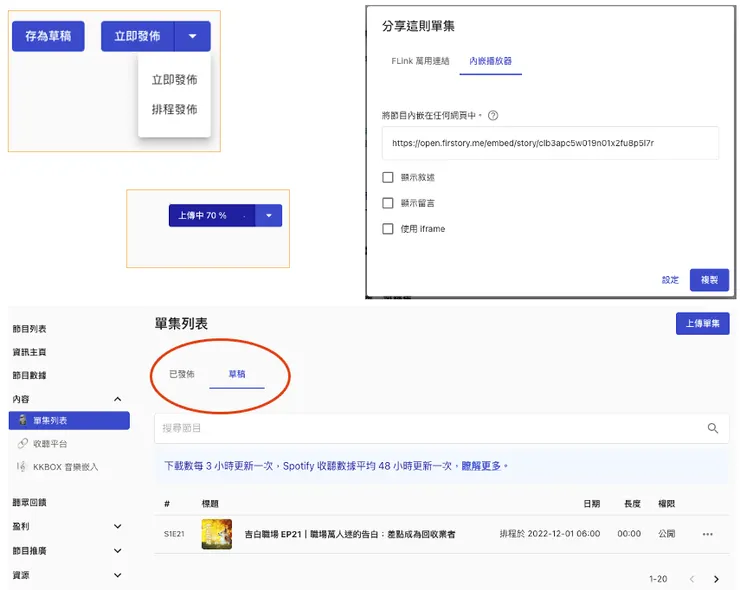Expand the 盈利 section chevron

tap(118, 526)
